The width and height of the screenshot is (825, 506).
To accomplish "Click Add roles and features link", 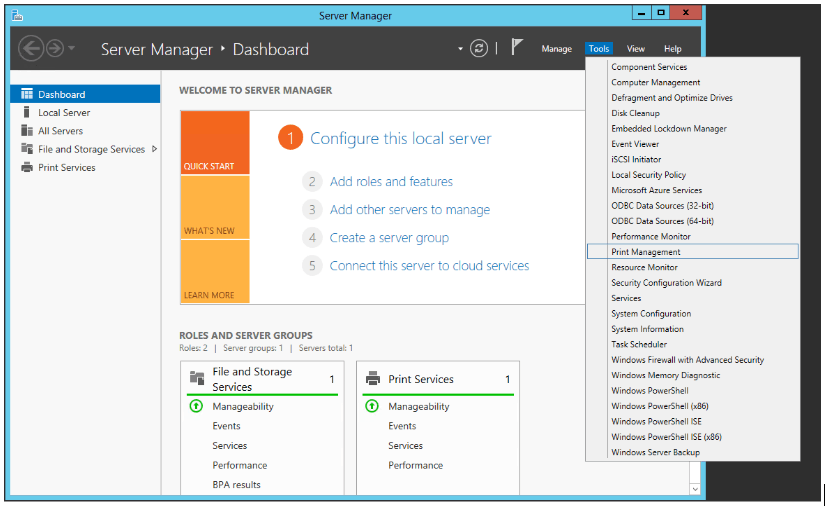I will point(391,182).
